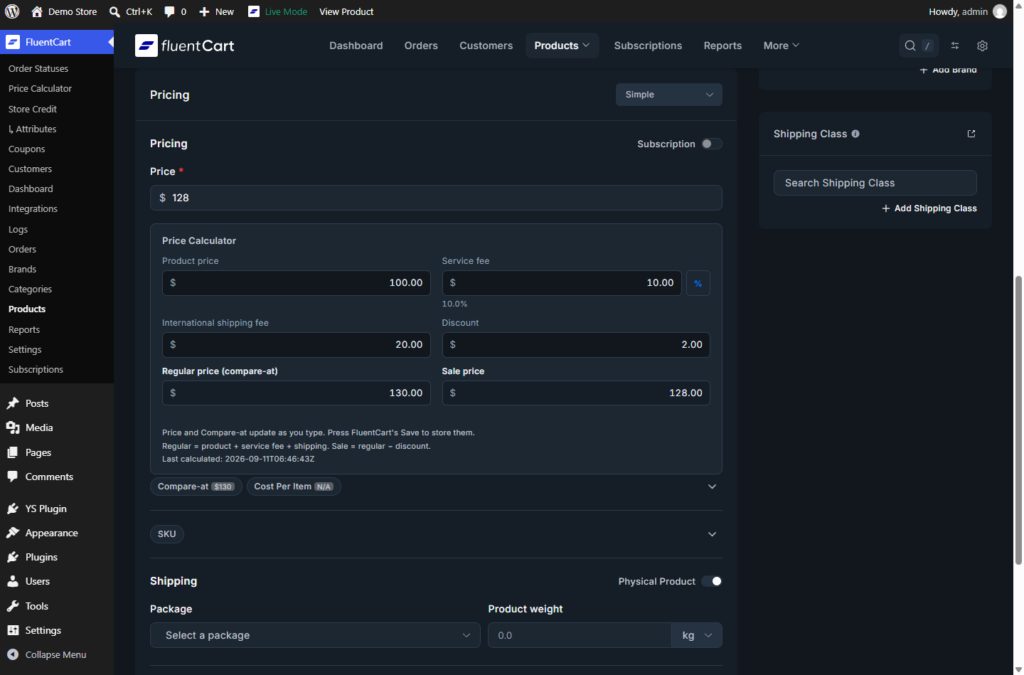Open the More navigation menu
Image resolution: width=1024 pixels, height=675 pixels.
[781, 46]
